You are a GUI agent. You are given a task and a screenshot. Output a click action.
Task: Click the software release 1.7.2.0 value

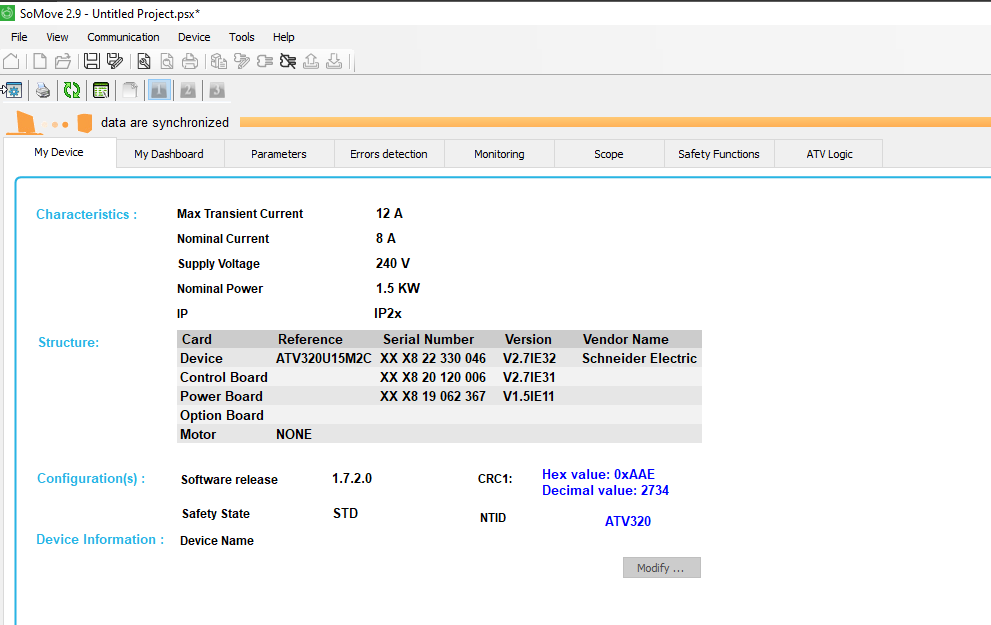352,478
